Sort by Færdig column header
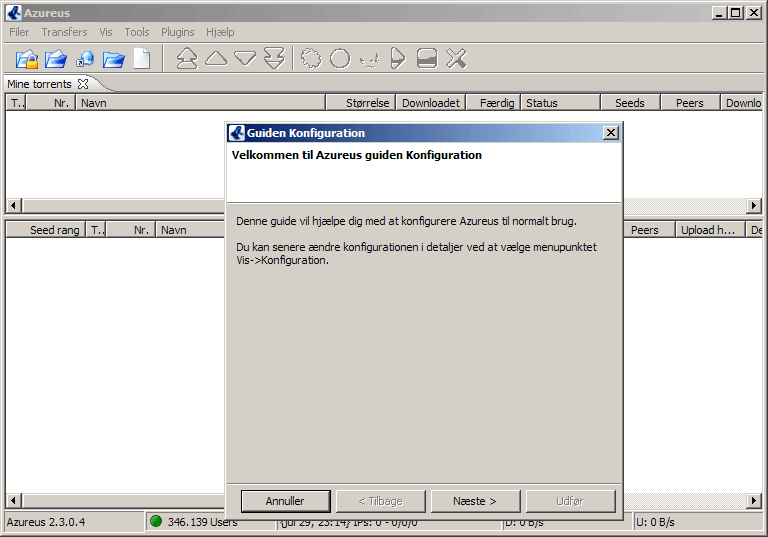 493,103
